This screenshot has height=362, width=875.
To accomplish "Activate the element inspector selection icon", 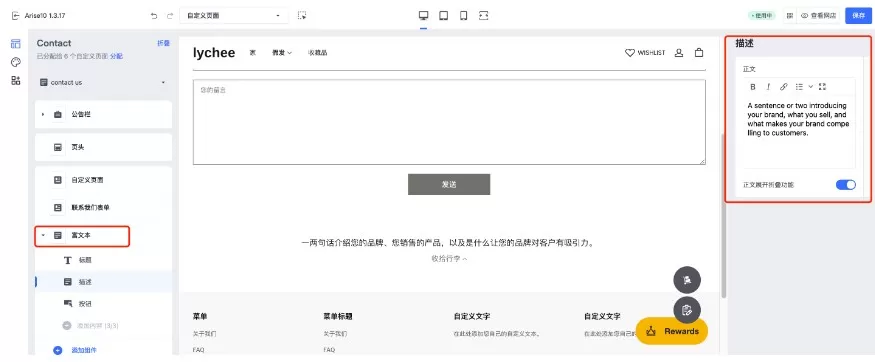I will pos(302,16).
